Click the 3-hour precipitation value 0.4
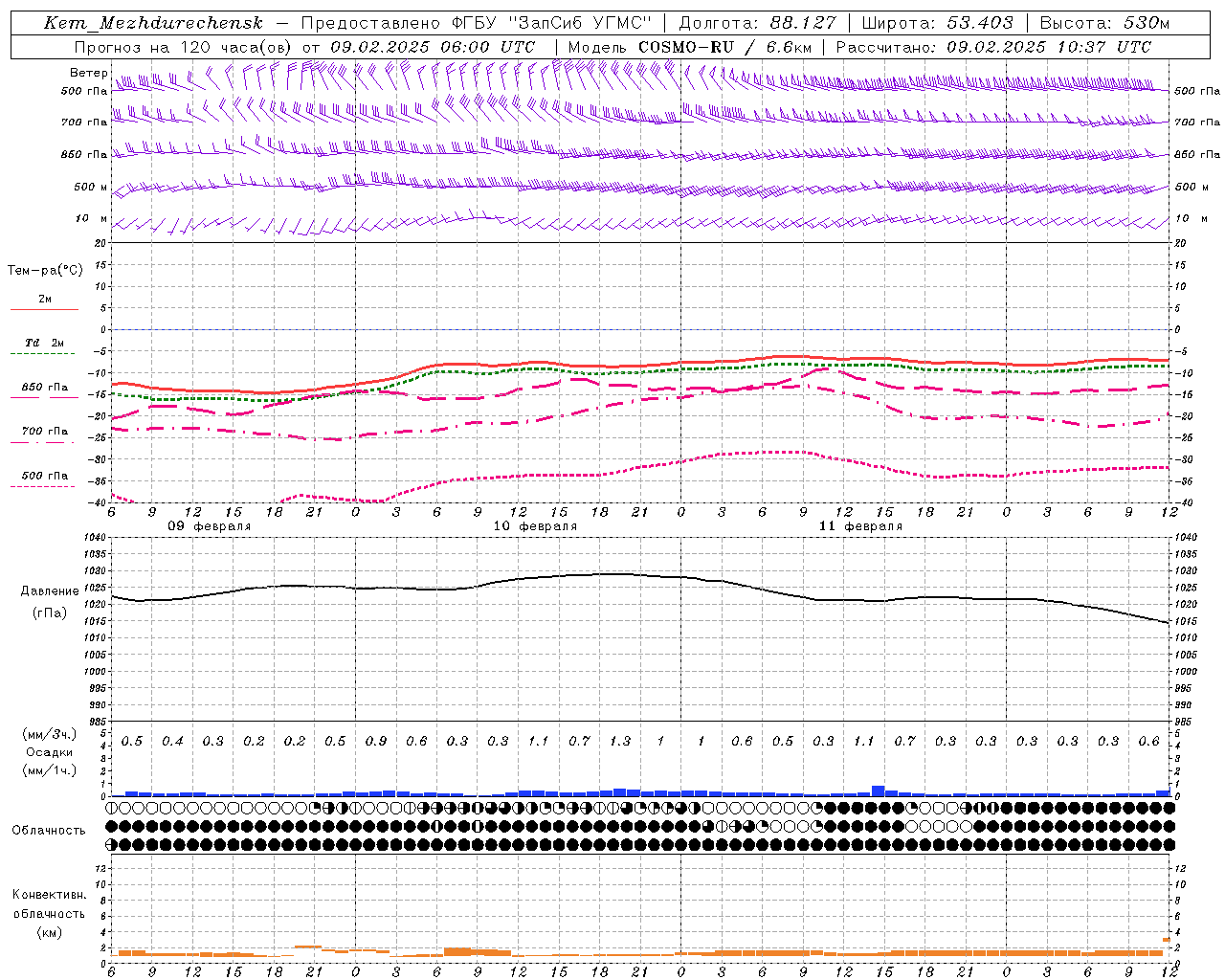The width and height of the screenshot is (1225, 980). (172, 742)
